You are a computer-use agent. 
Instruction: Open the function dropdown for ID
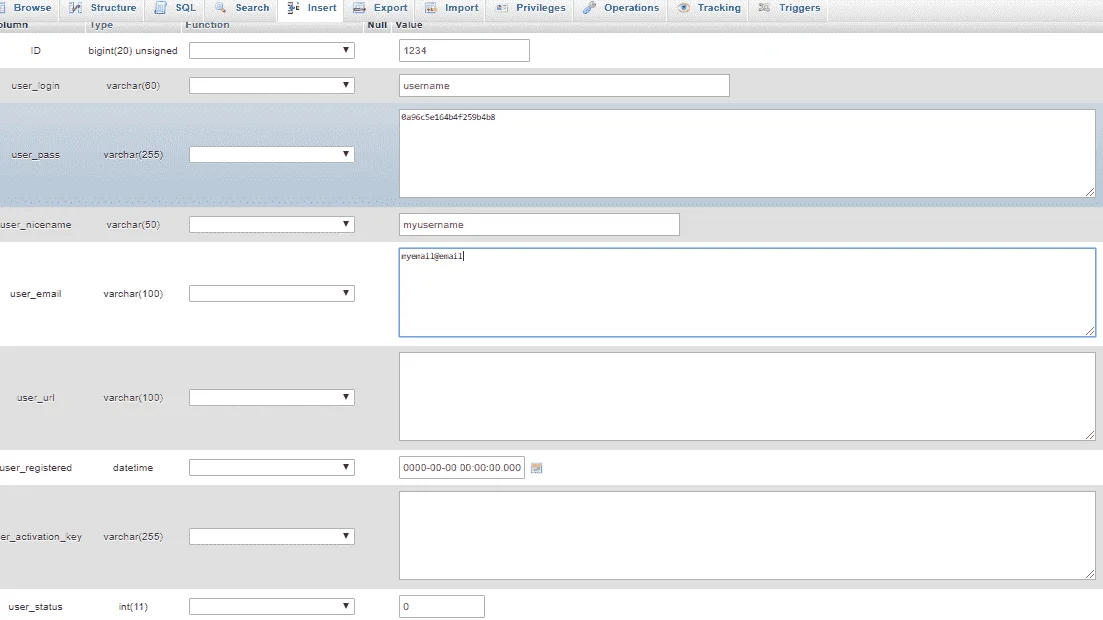272,51
